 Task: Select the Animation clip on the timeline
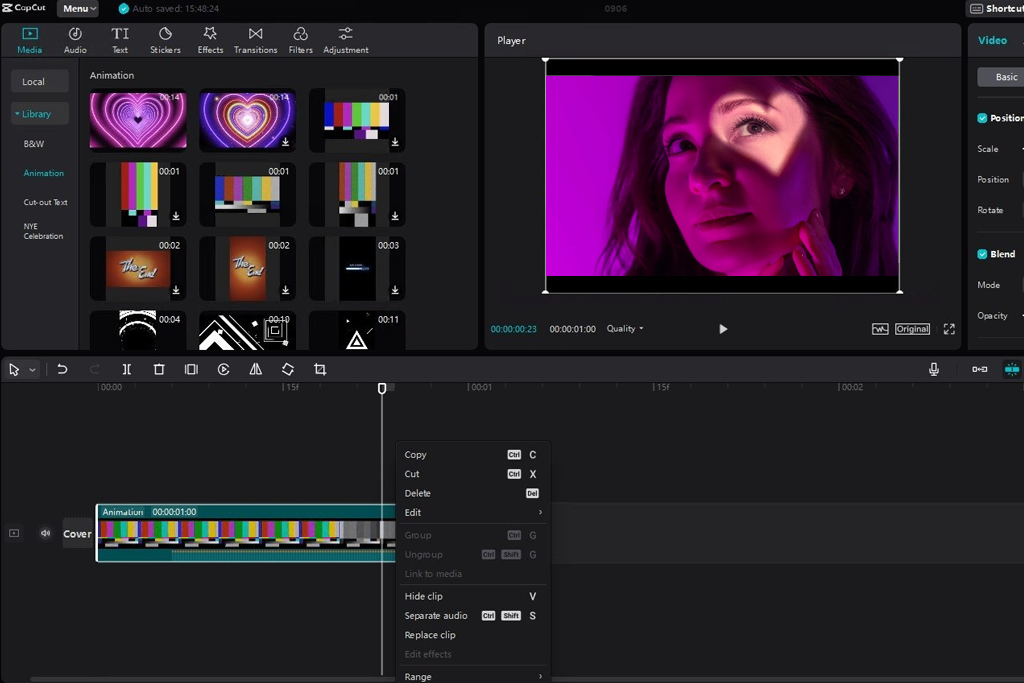click(x=246, y=533)
